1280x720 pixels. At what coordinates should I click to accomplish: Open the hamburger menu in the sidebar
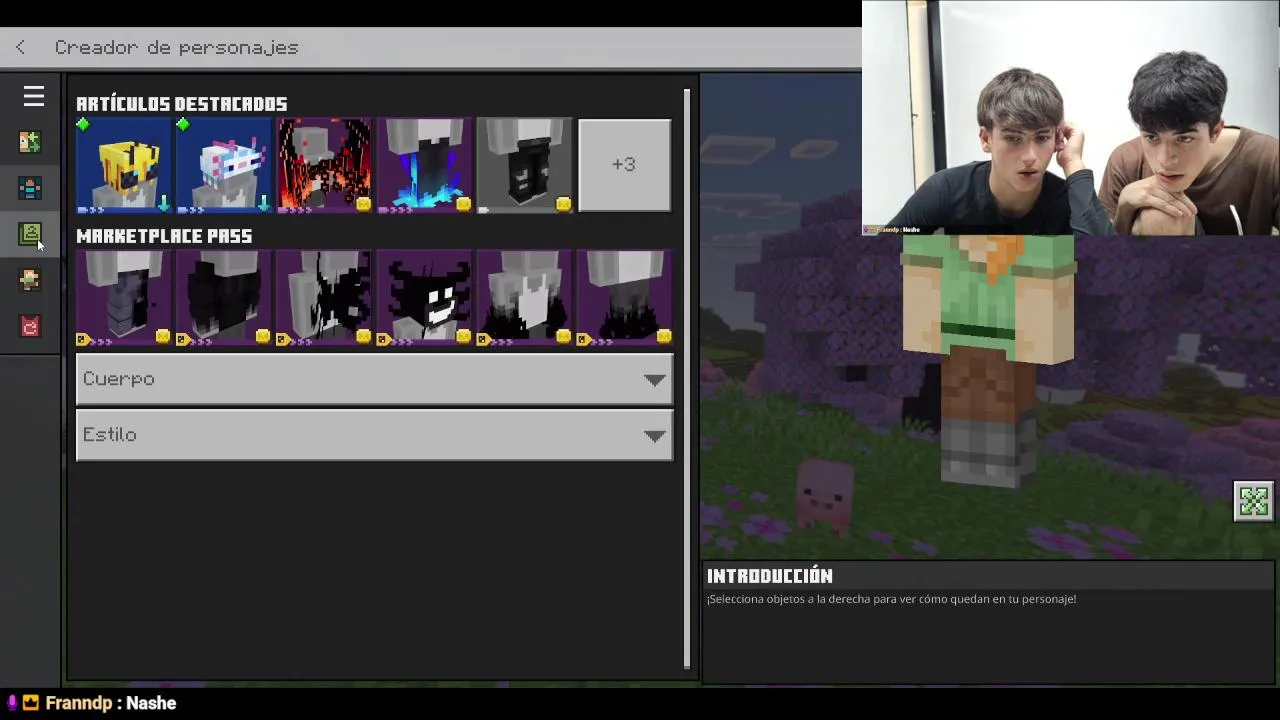tap(34, 96)
